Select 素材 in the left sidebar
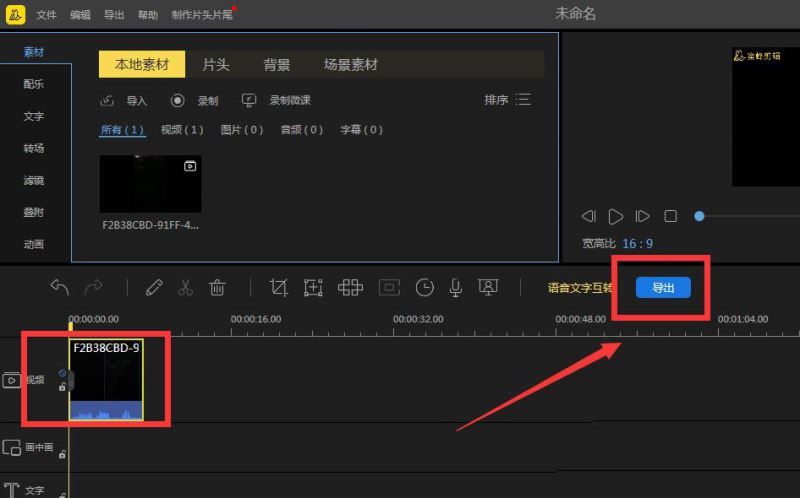The width and height of the screenshot is (800, 498). tap(34, 52)
